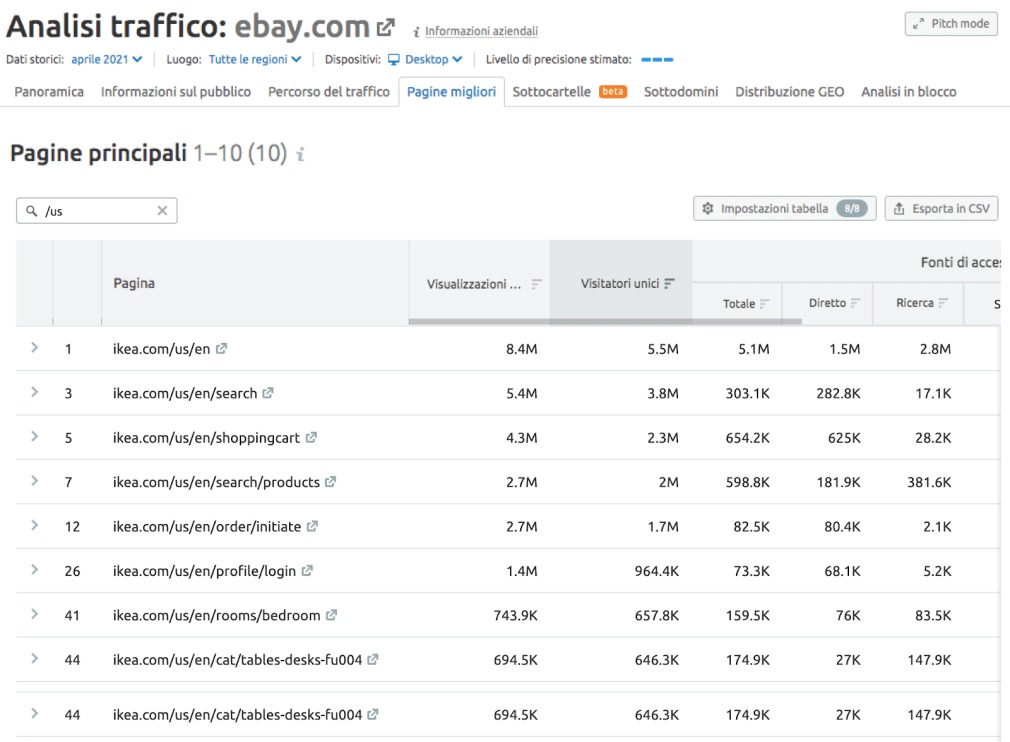Enable Pitch mode

(x=951, y=24)
